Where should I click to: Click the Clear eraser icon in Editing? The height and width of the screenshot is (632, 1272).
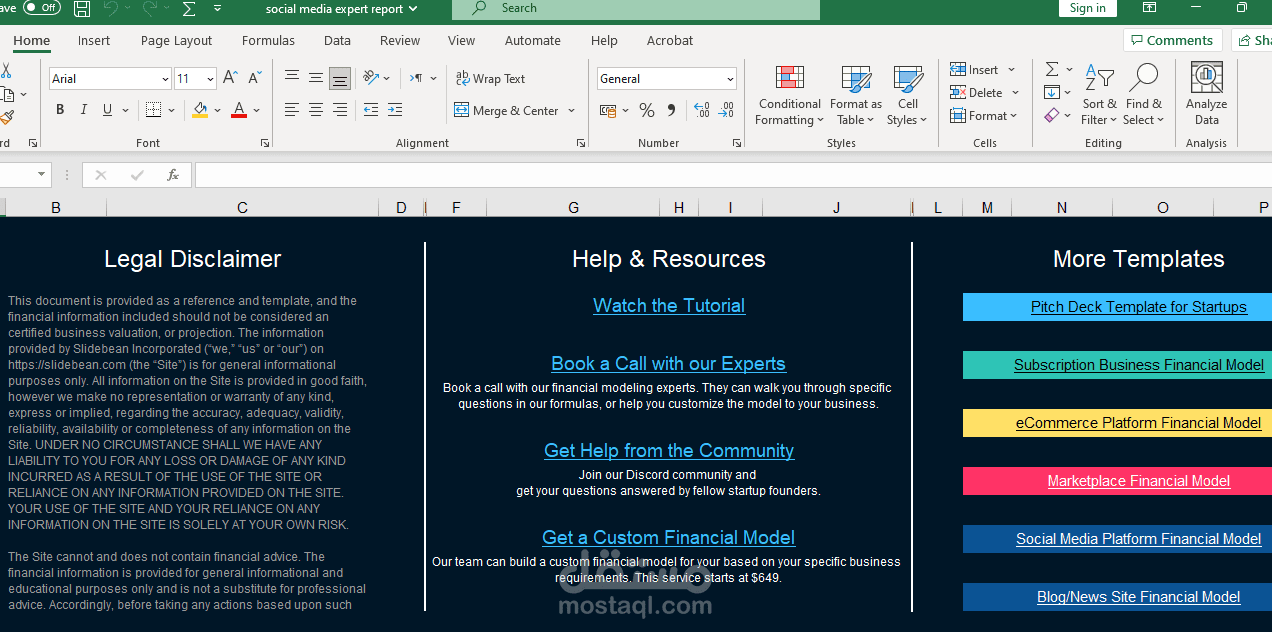(1051, 115)
